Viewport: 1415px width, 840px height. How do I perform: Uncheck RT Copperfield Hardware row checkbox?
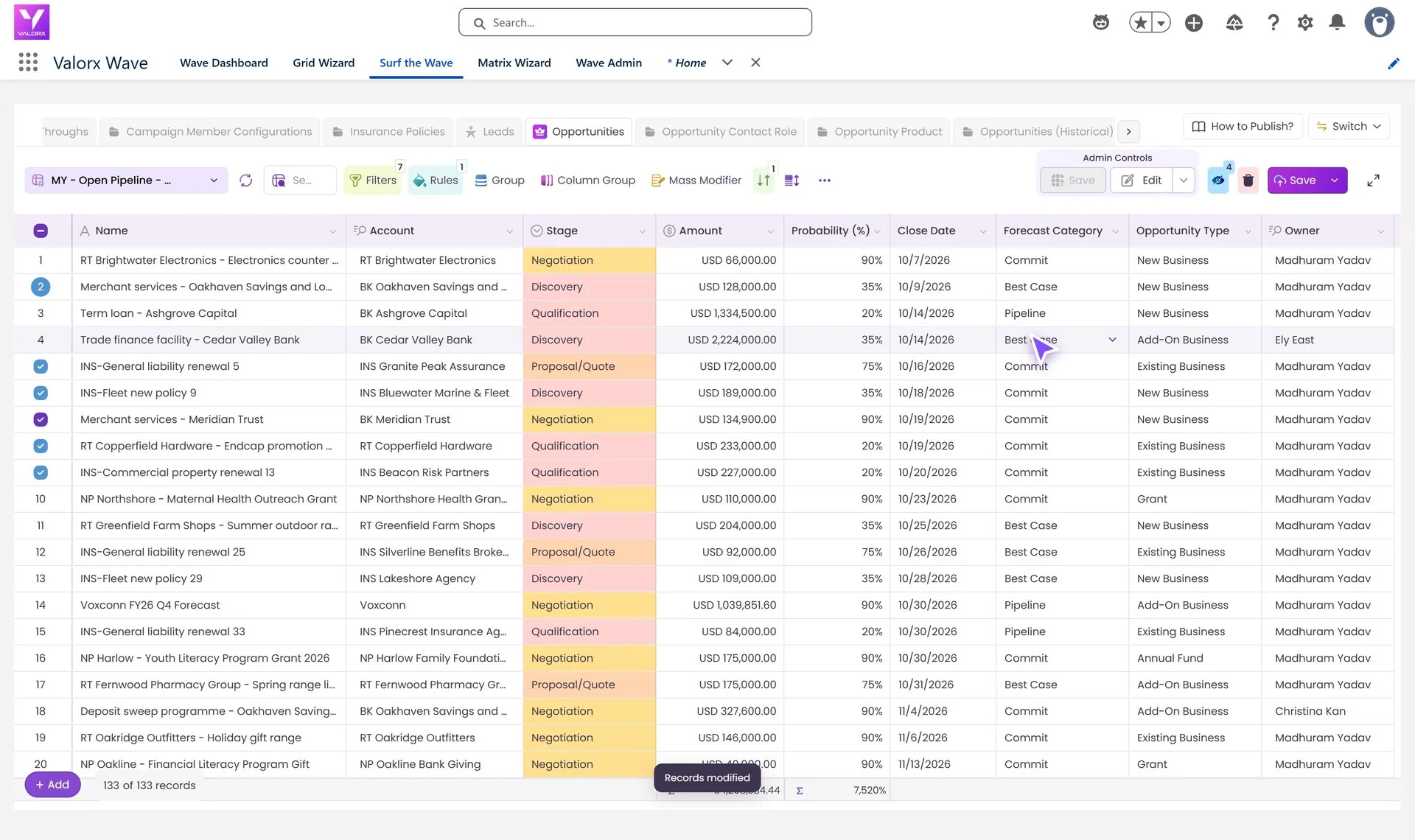[41, 446]
